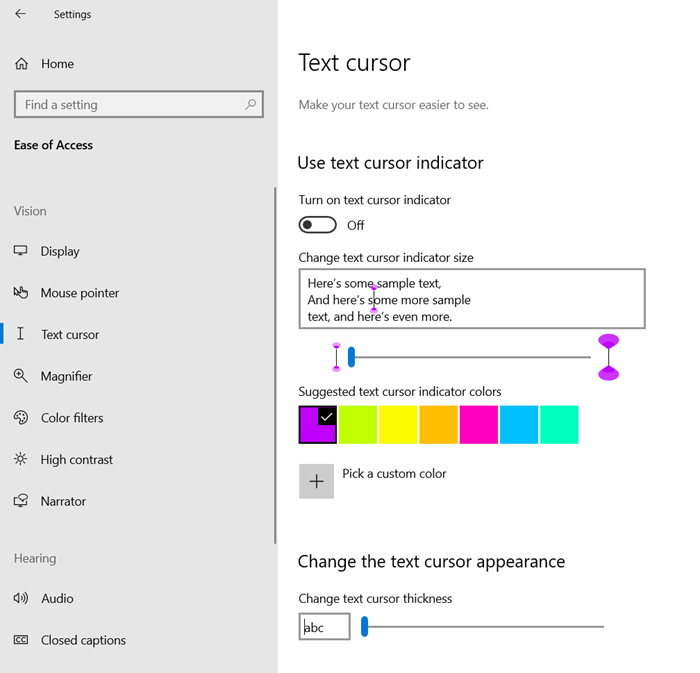Select the light blue indicator color
Viewport: 700px width, 673px height.
point(519,424)
